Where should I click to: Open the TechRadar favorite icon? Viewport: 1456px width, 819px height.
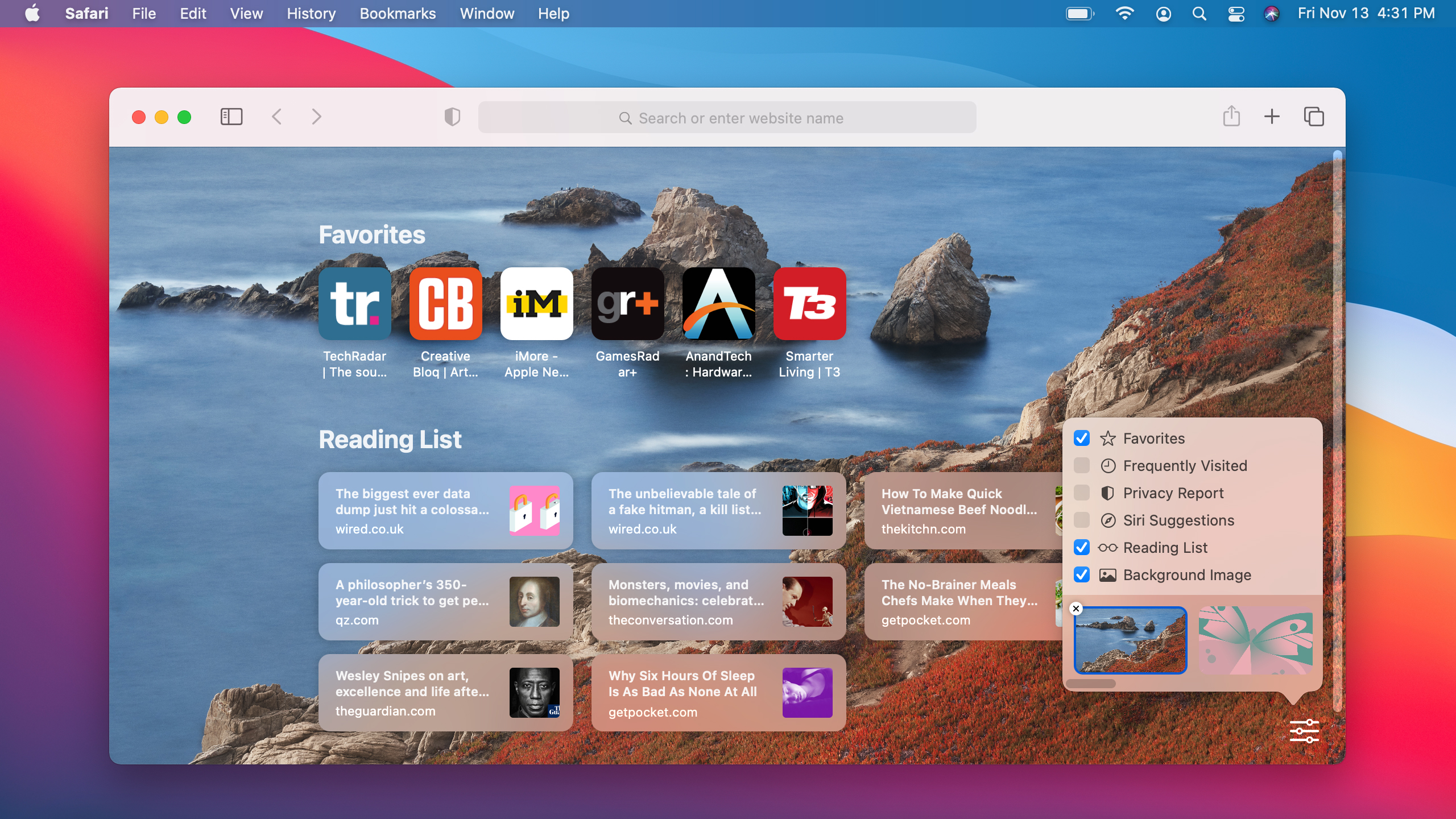point(354,304)
